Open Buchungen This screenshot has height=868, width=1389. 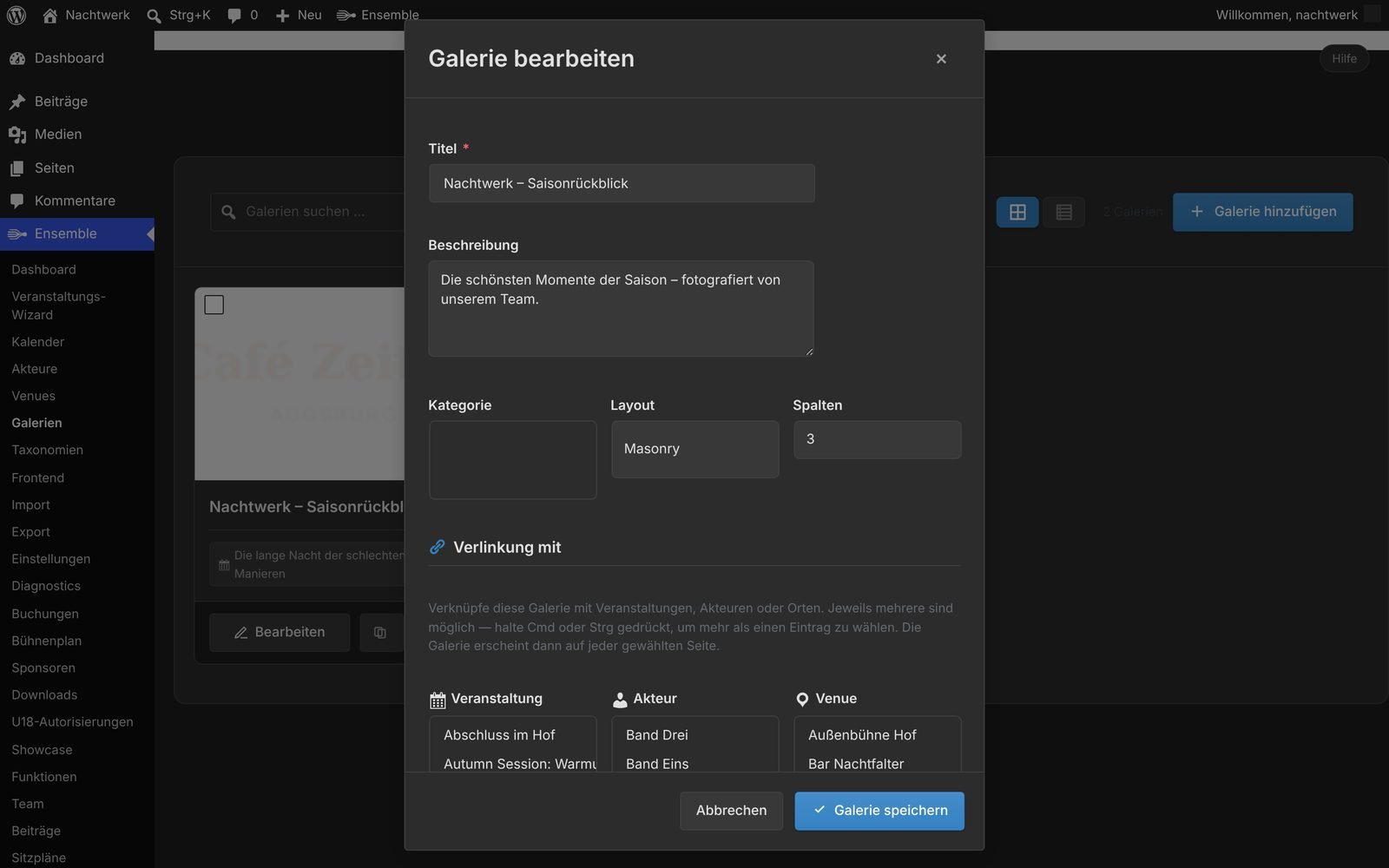pyautogui.click(x=45, y=614)
